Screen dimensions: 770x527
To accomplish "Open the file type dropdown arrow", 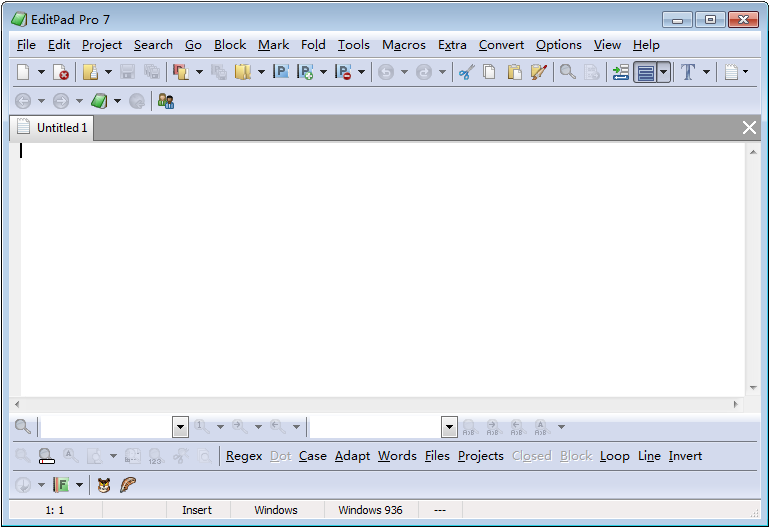I will 745,72.
